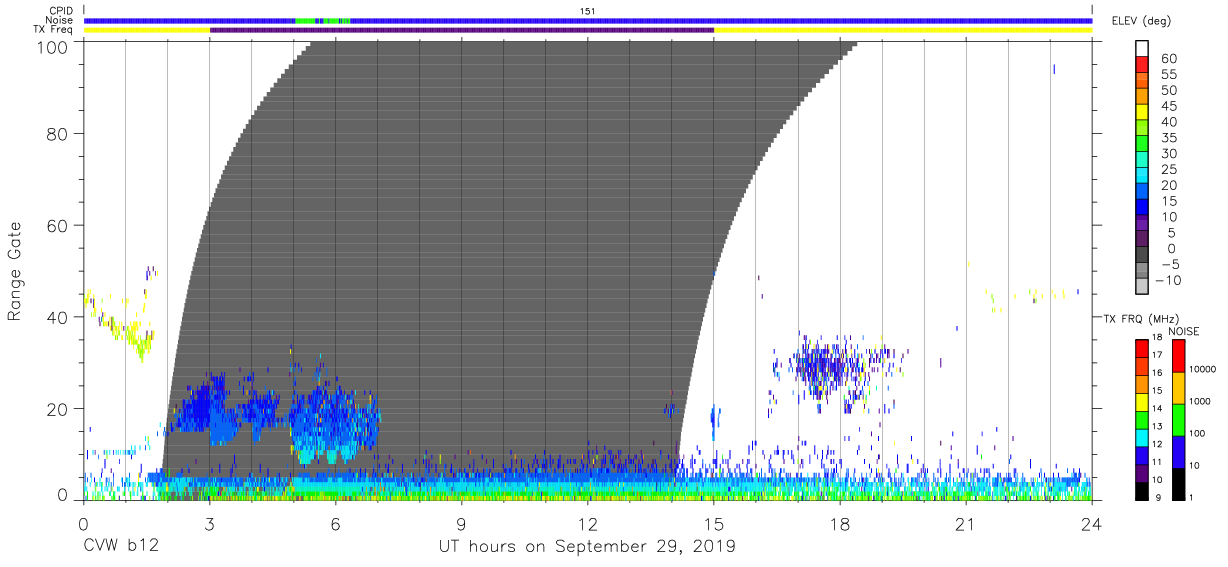Click the "UT hours on September 29, 2019" axis title
This screenshot has width=1228, height=567.
pyautogui.click(x=587, y=546)
